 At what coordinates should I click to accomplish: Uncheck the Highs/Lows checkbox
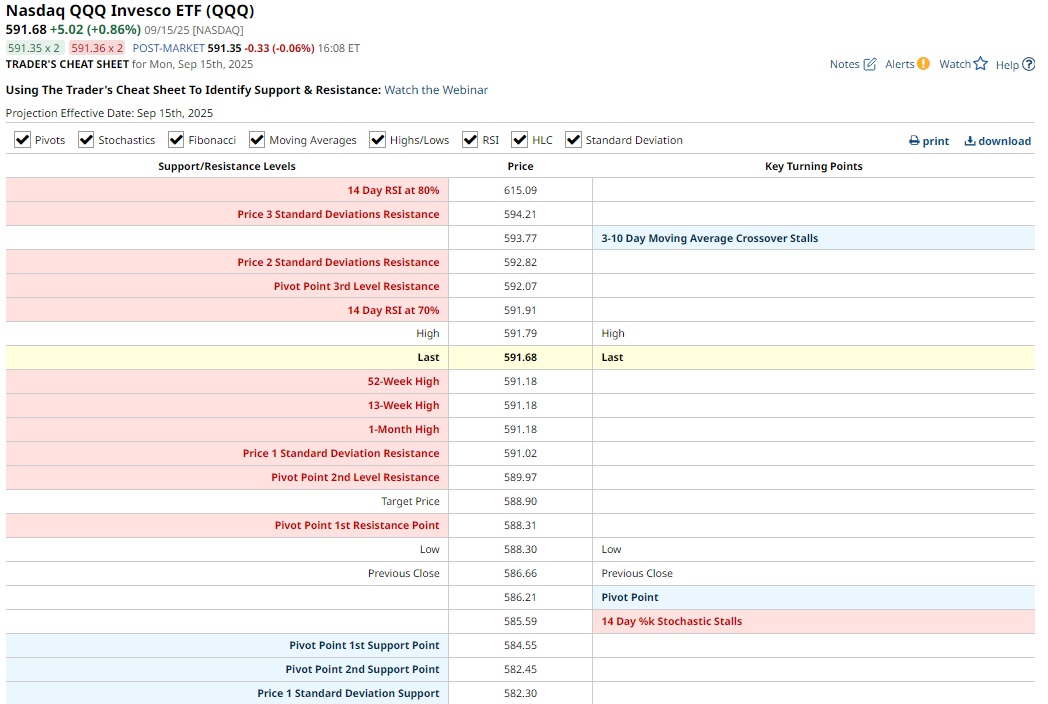point(378,140)
